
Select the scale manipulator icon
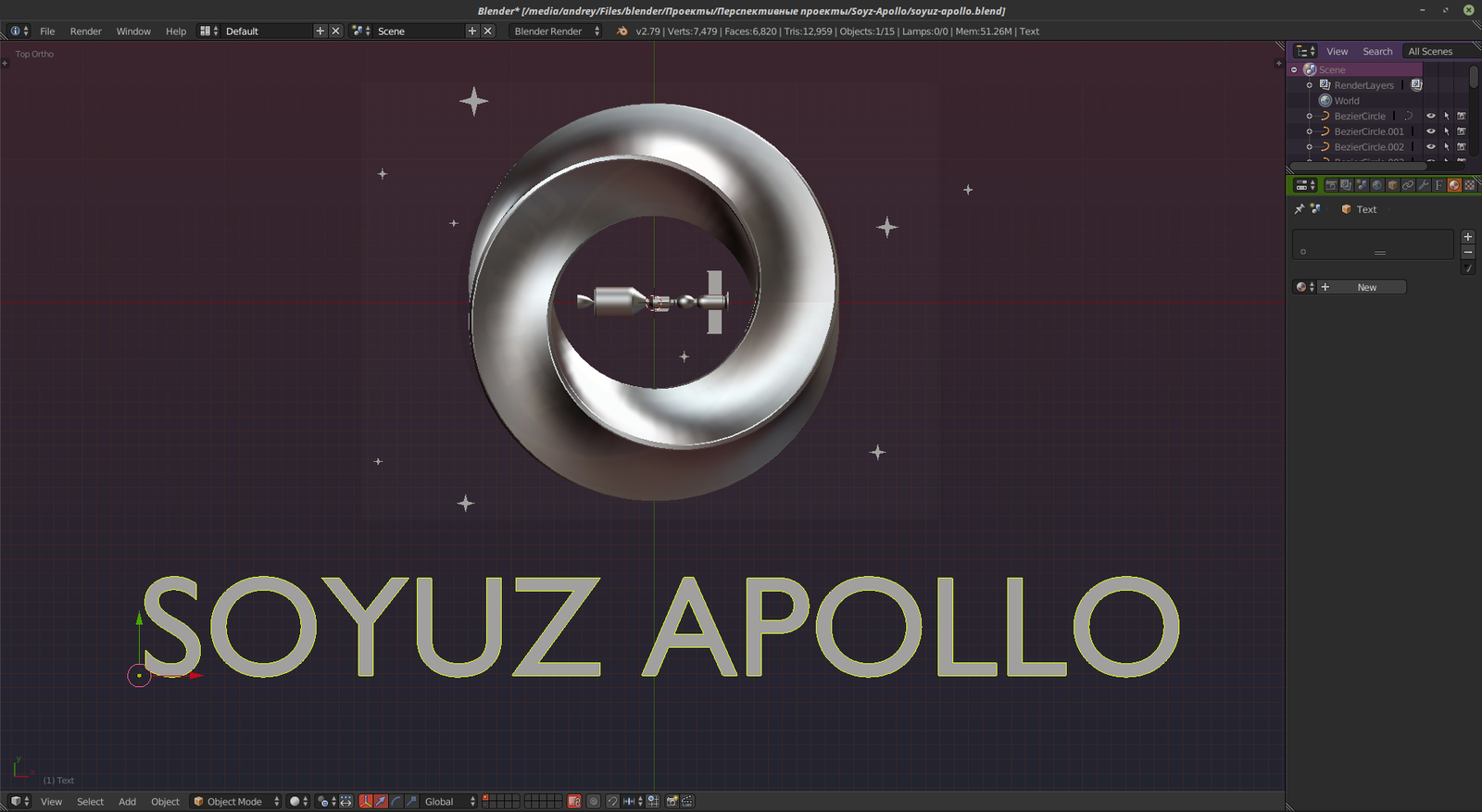pyautogui.click(x=412, y=801)
